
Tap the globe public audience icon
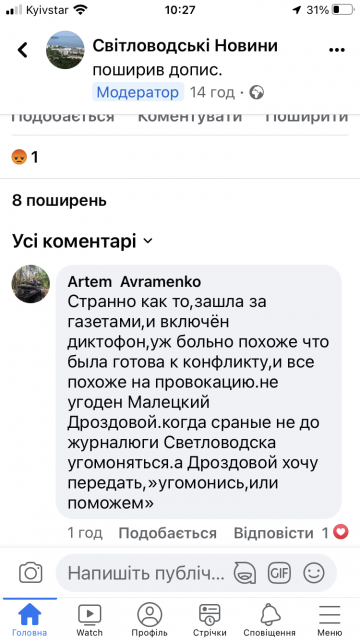point(257,93)
